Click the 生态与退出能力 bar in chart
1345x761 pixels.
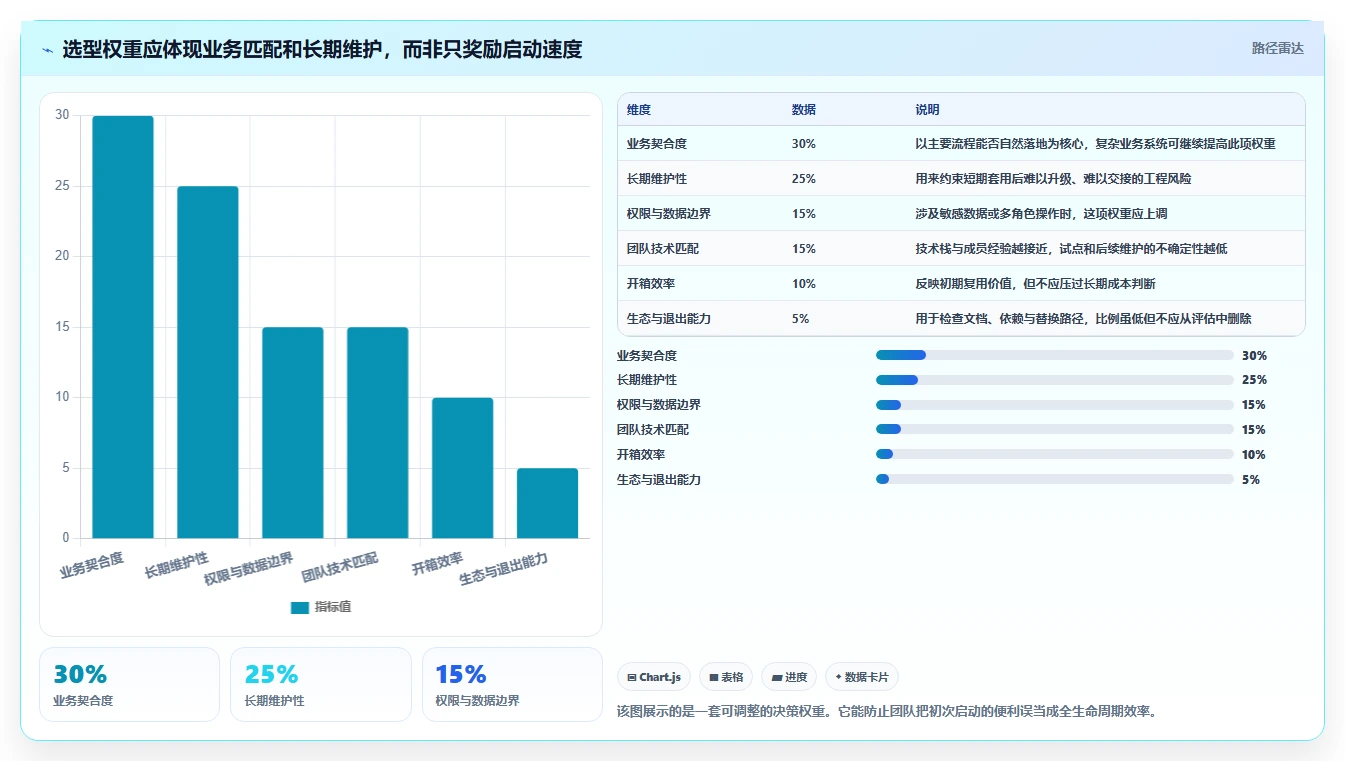(548, 503)
